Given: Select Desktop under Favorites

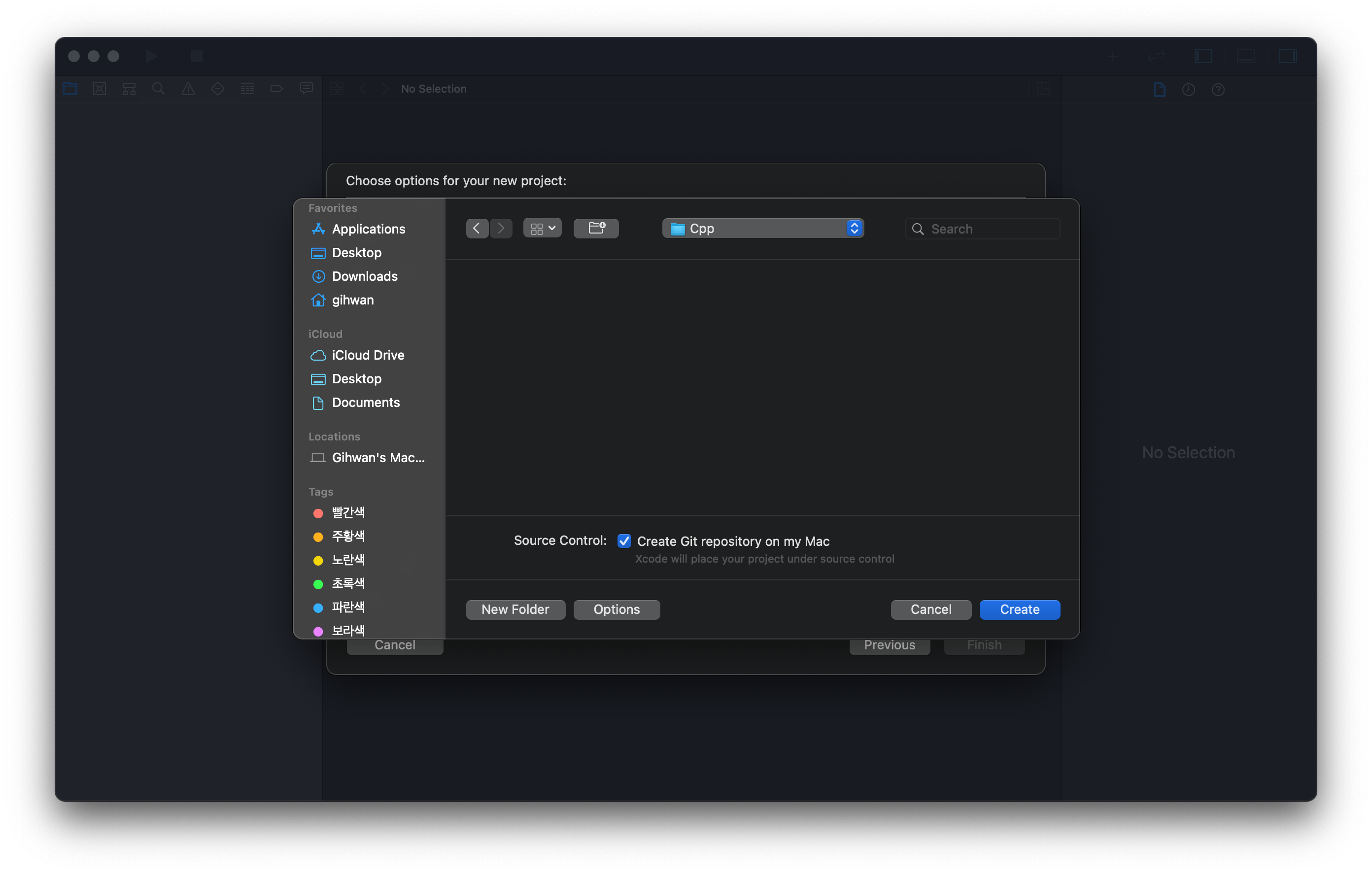Looking at the screenshot, I should [356, 252].
